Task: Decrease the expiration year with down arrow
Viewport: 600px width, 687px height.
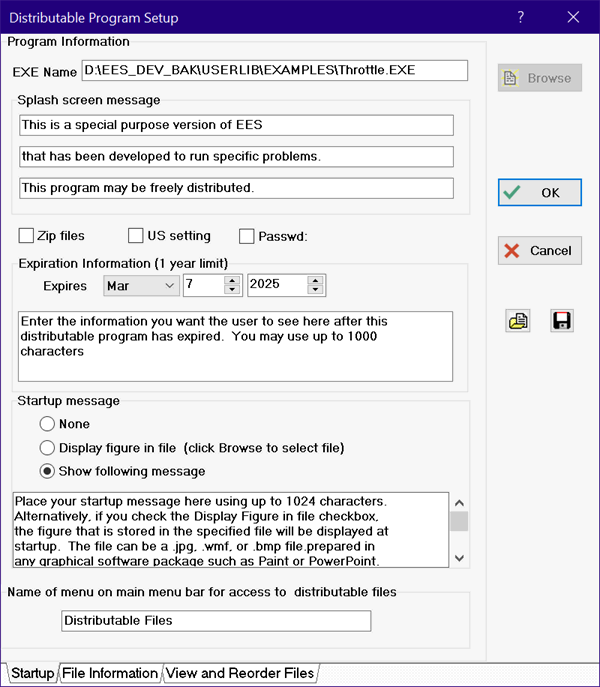Action: click(x=316, y=291)
